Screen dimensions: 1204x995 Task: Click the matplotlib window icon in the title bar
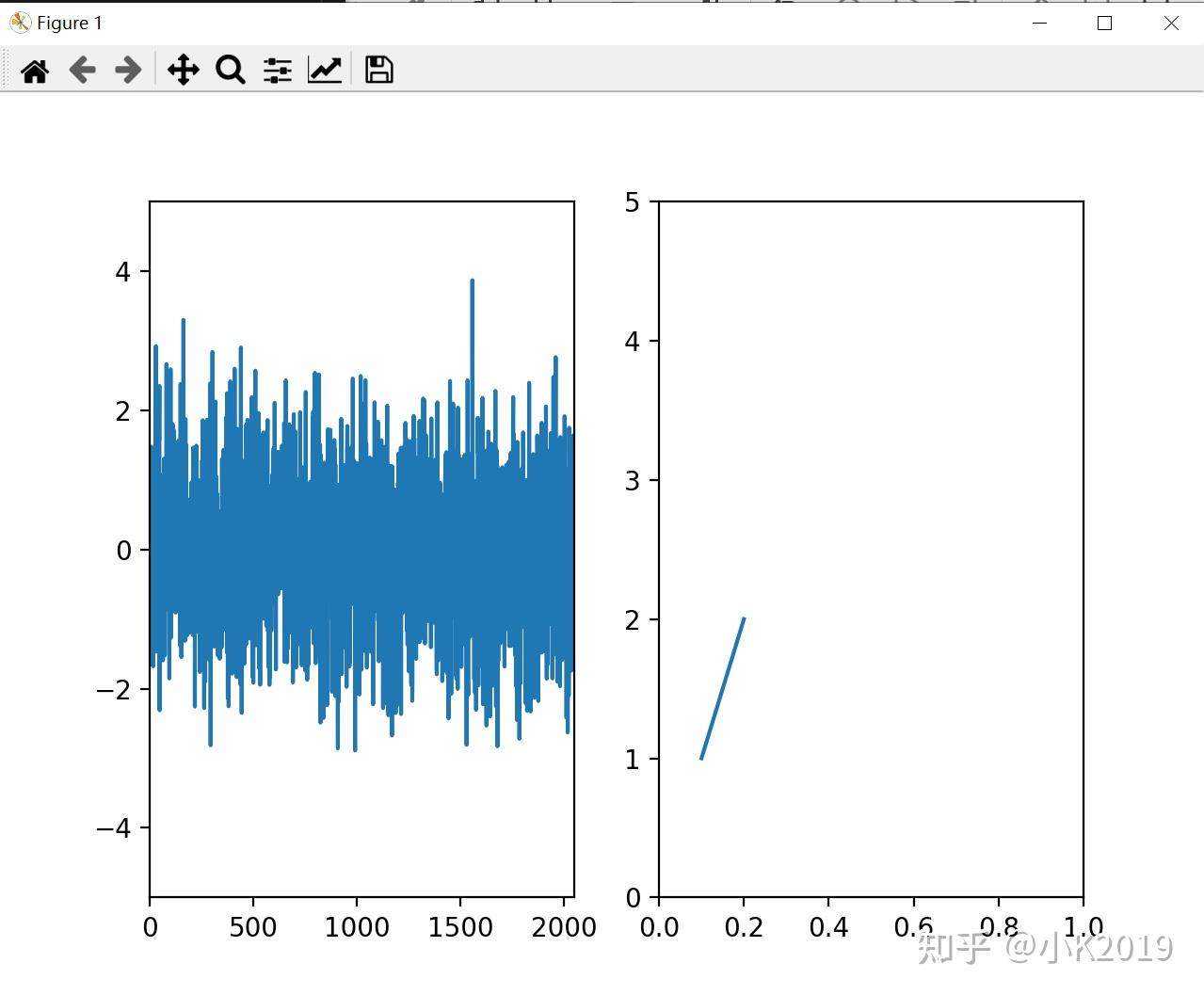(x=20, y=23)
